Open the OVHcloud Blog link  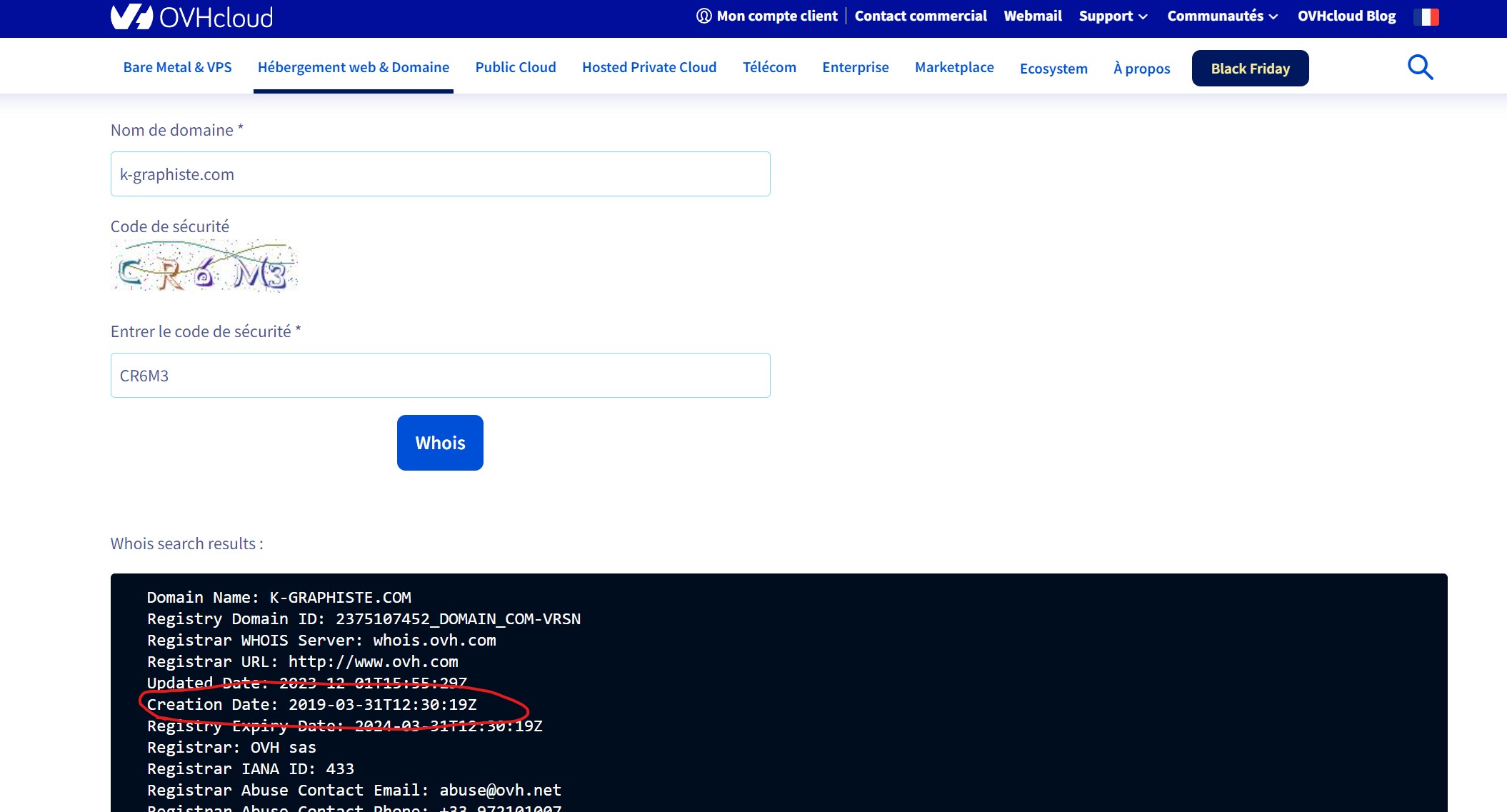1346,16
